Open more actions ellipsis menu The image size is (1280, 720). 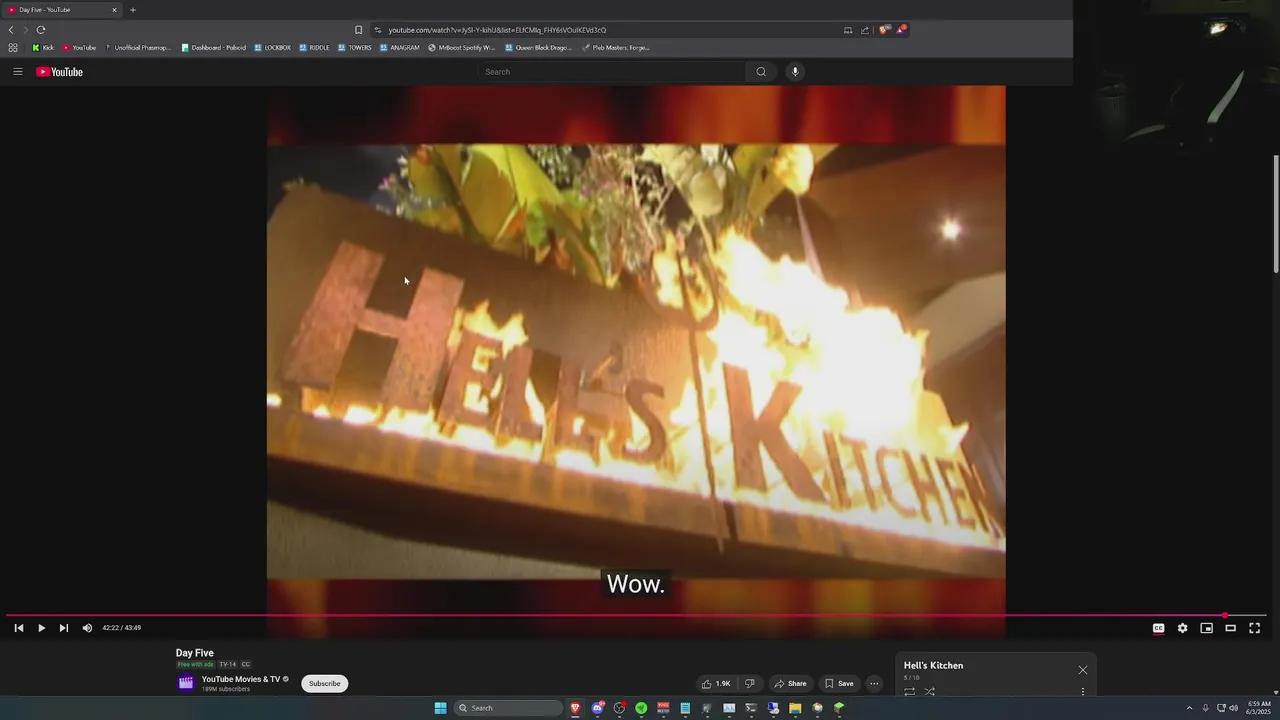click(874, 684)
